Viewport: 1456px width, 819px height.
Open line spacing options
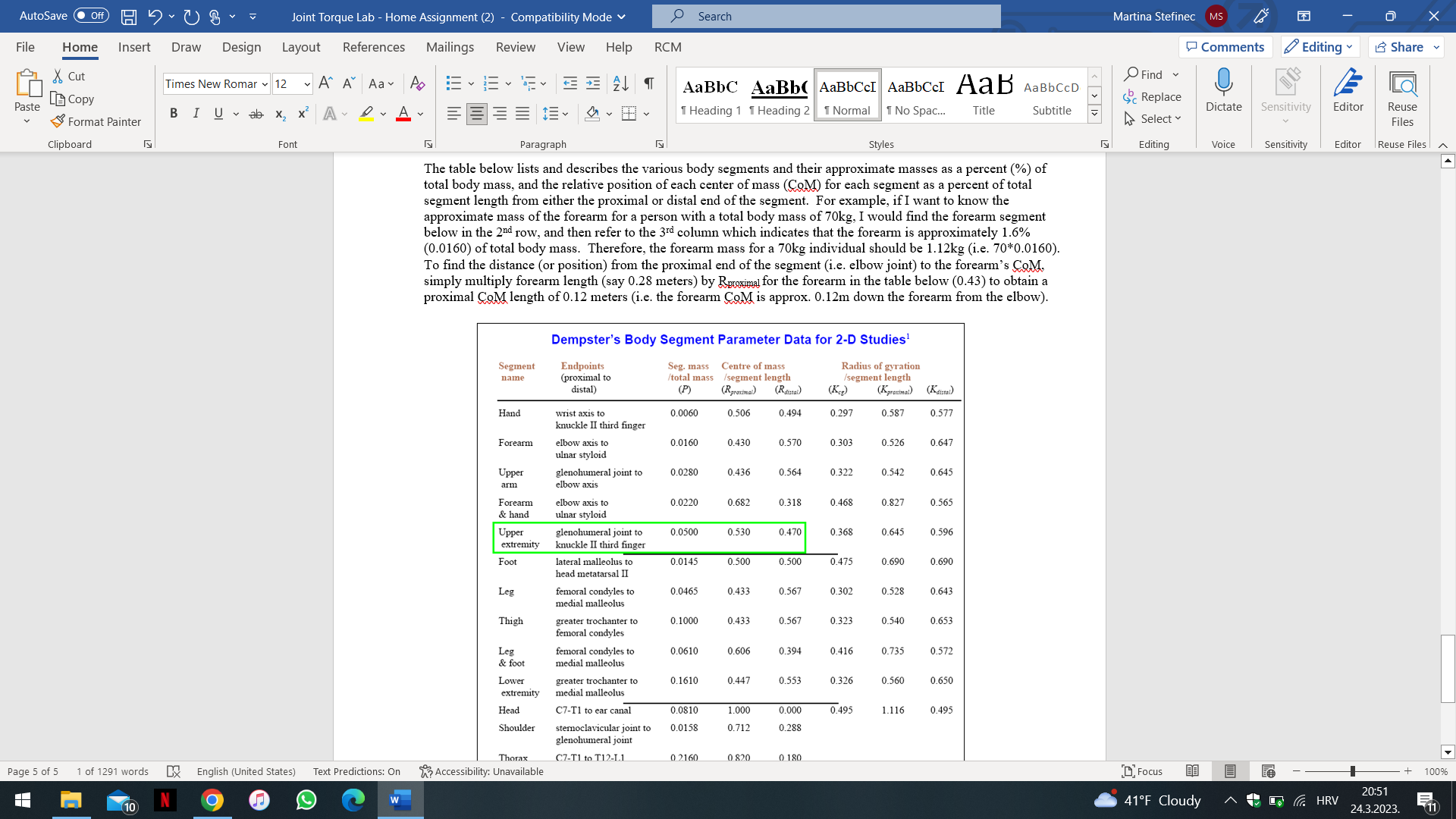[556, 112]
